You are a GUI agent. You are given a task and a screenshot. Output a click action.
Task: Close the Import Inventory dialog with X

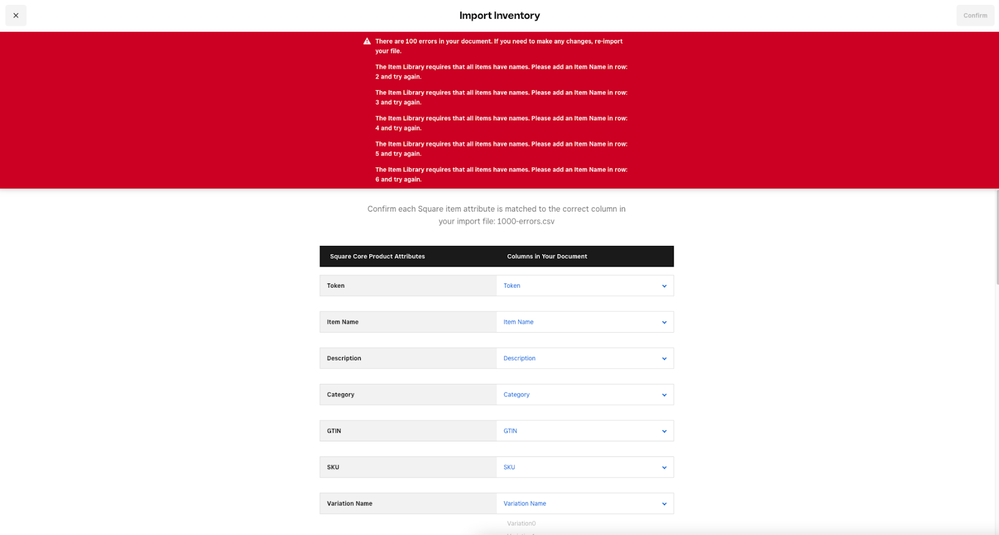click(16, 15)
